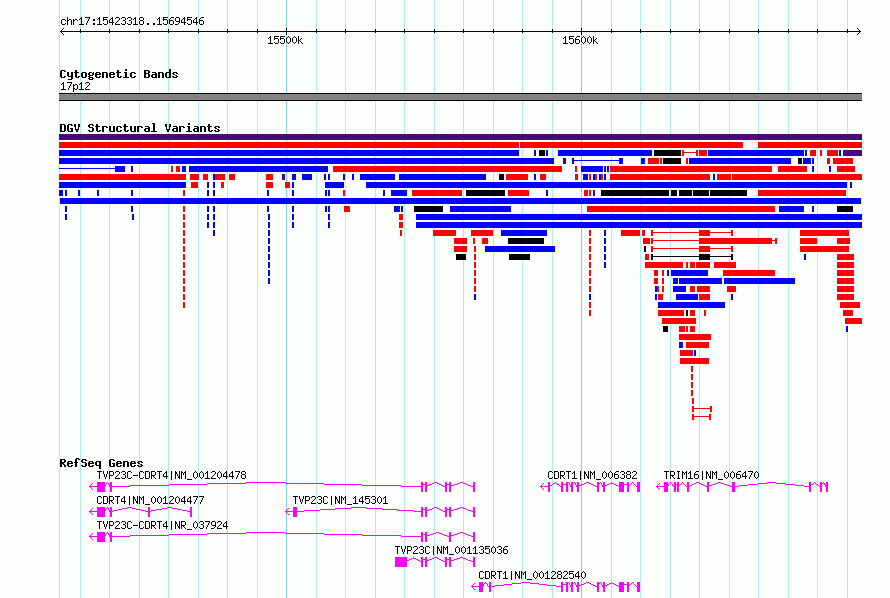Click the bottommost red bracketed variant in the DGV track
Image resolution: width=890 pixels, height=598 pixels.
tap(702, 417)
